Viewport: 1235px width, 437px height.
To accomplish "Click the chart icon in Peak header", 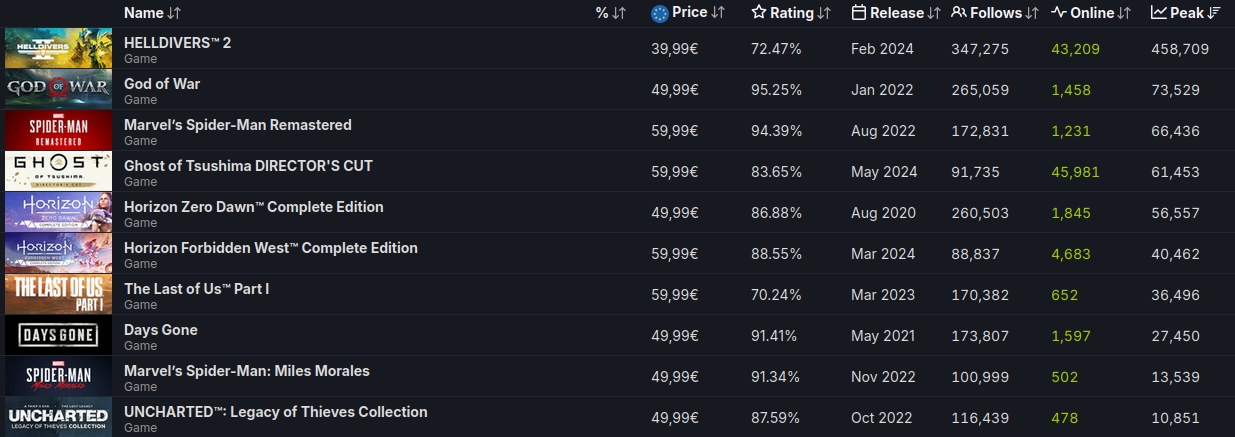I will coord(1158,13).
